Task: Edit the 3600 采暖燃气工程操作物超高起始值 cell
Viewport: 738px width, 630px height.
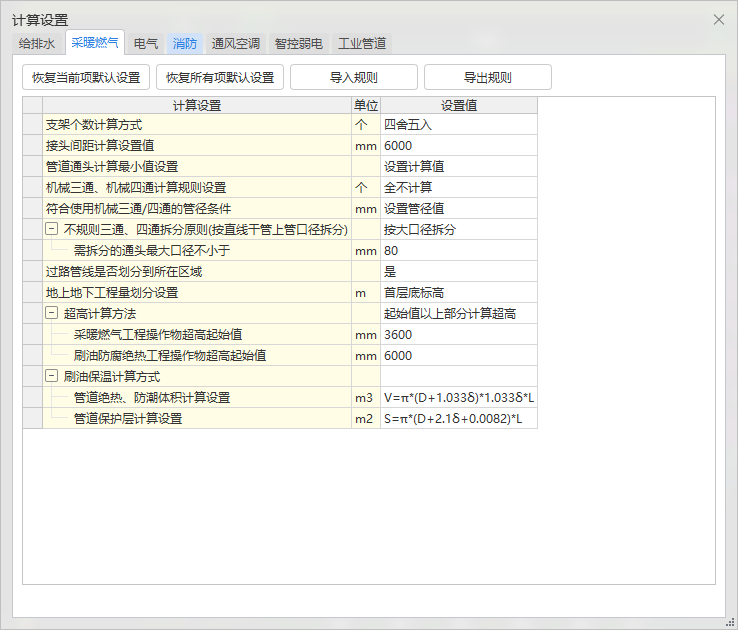Action: (x=458, y=335)
